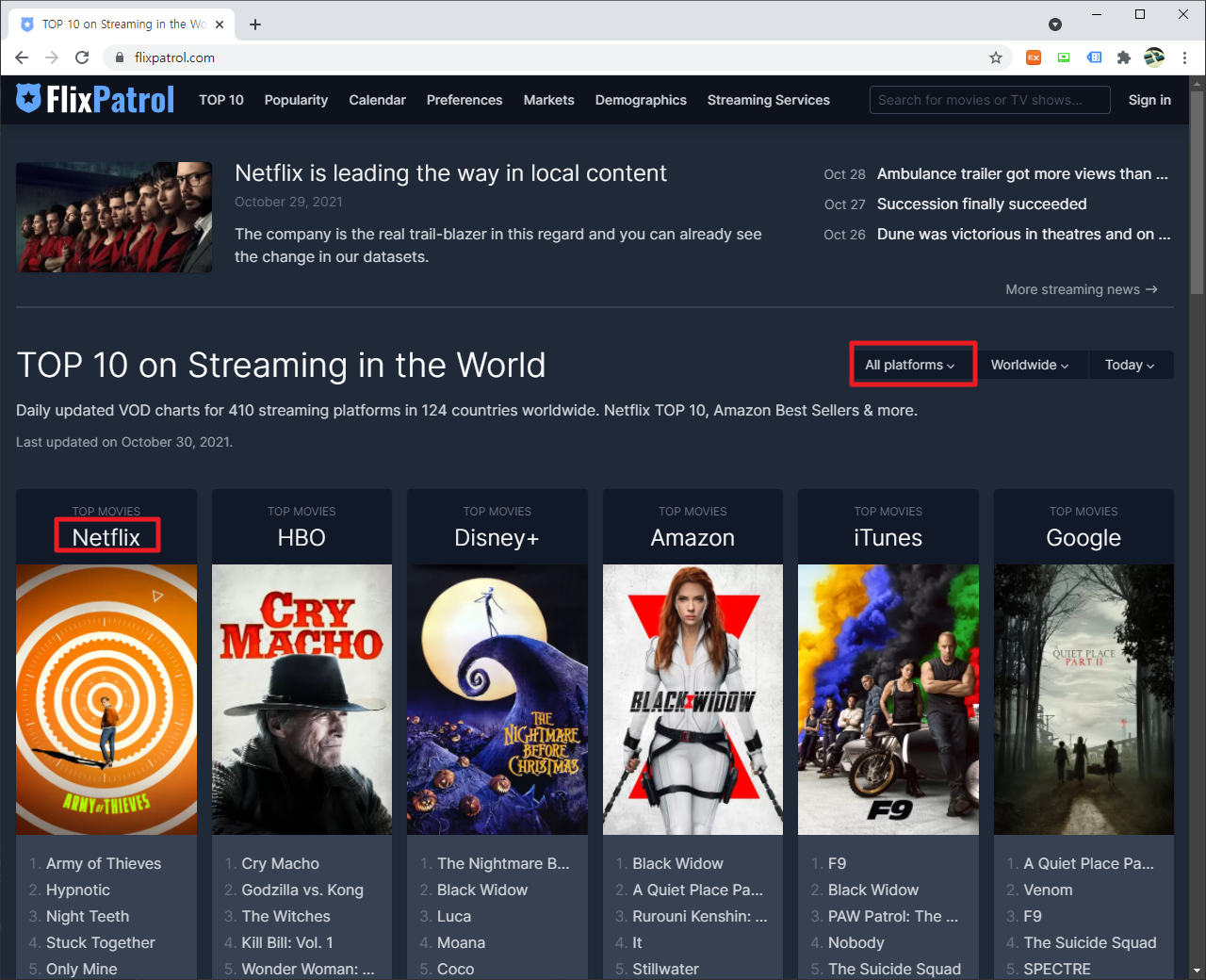Open the Today date dropdown

click(1130, 365)
